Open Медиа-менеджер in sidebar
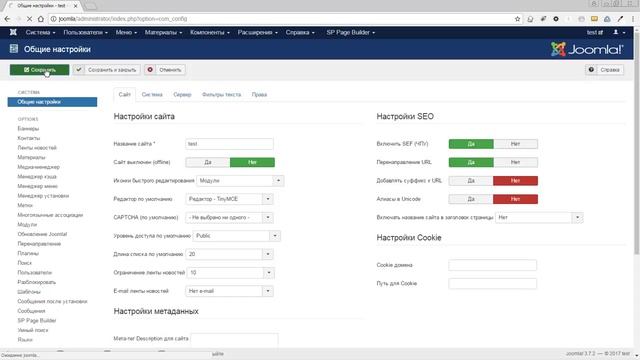 pyautogui.click(x=38, y=167)
